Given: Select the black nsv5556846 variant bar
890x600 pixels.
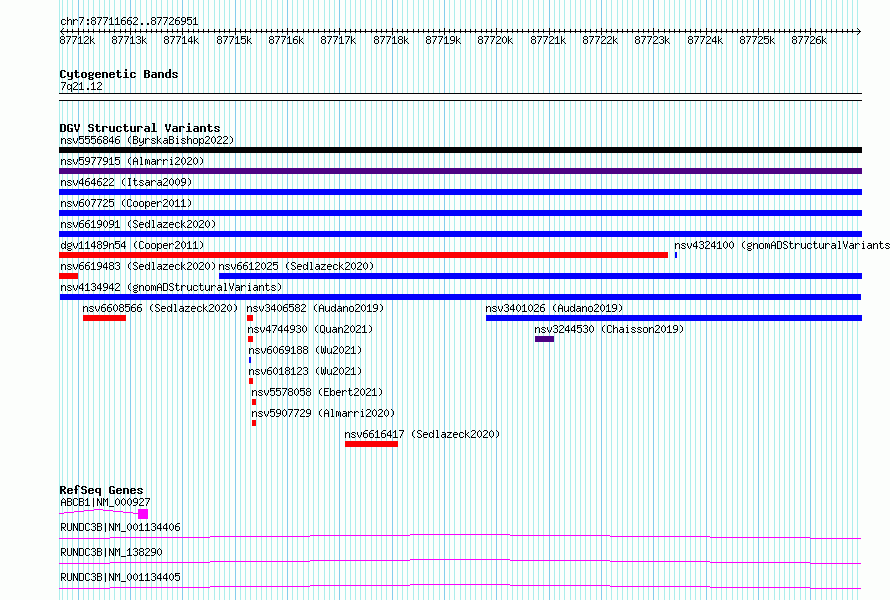Looking at the screenshot, I should [460, 150].
